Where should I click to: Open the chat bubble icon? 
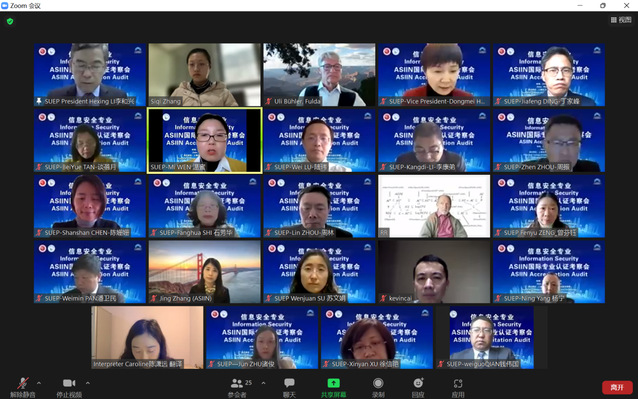289,383
